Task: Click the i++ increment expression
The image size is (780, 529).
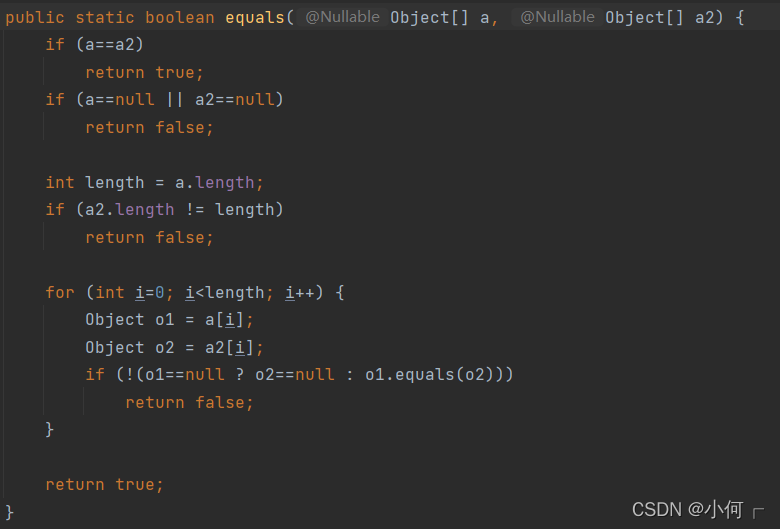Action: 300,292
